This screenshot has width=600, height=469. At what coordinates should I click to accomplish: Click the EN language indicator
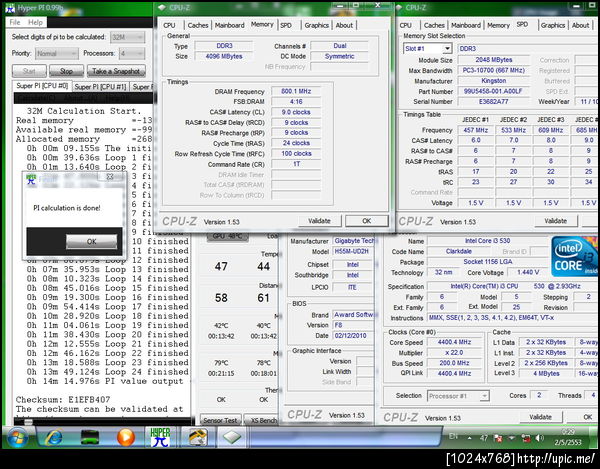[x=453, y=436]
